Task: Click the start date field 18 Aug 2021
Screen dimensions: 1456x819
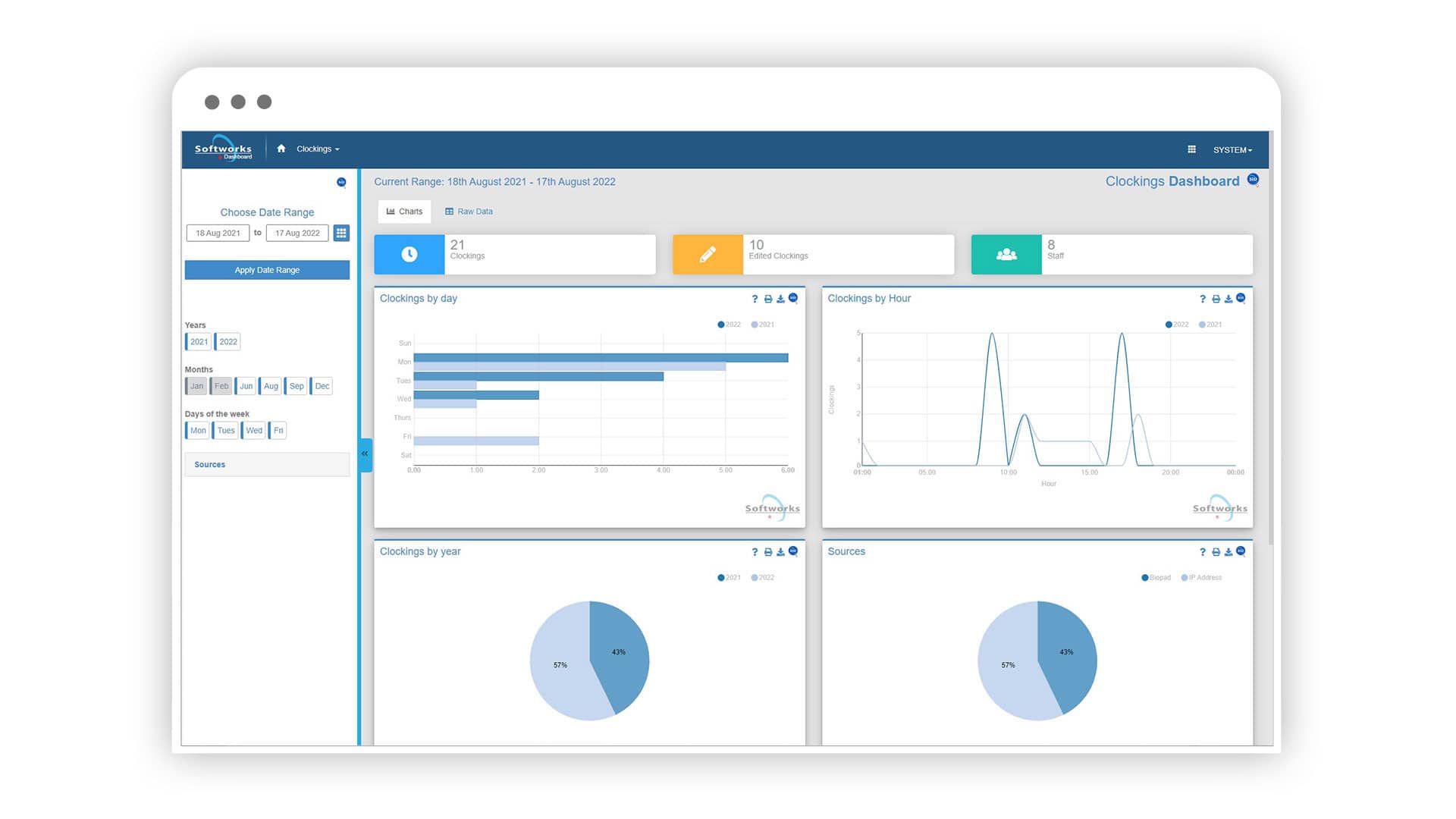Action: [218, 233]
